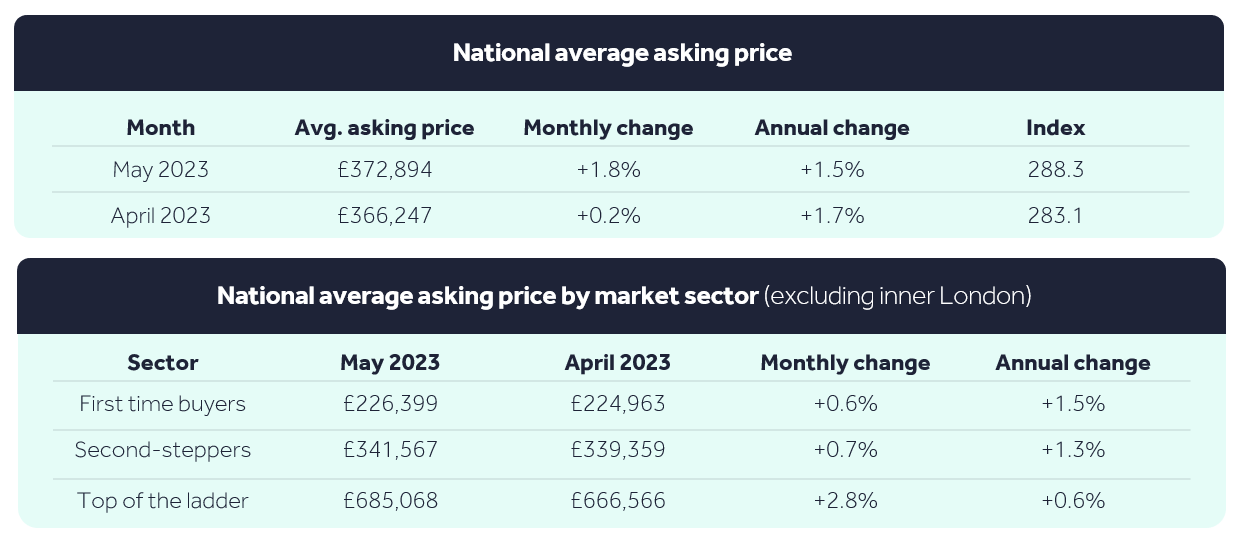1236x542 pixels.
Task: Click the Avg. asking price column header
Action: click(385, 128)
